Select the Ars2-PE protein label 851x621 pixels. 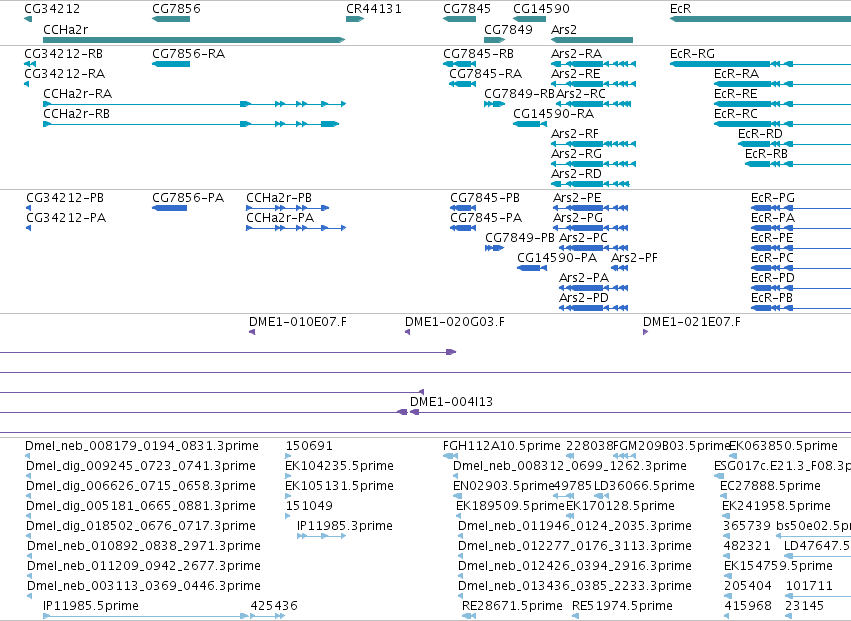tap(577, 198)
